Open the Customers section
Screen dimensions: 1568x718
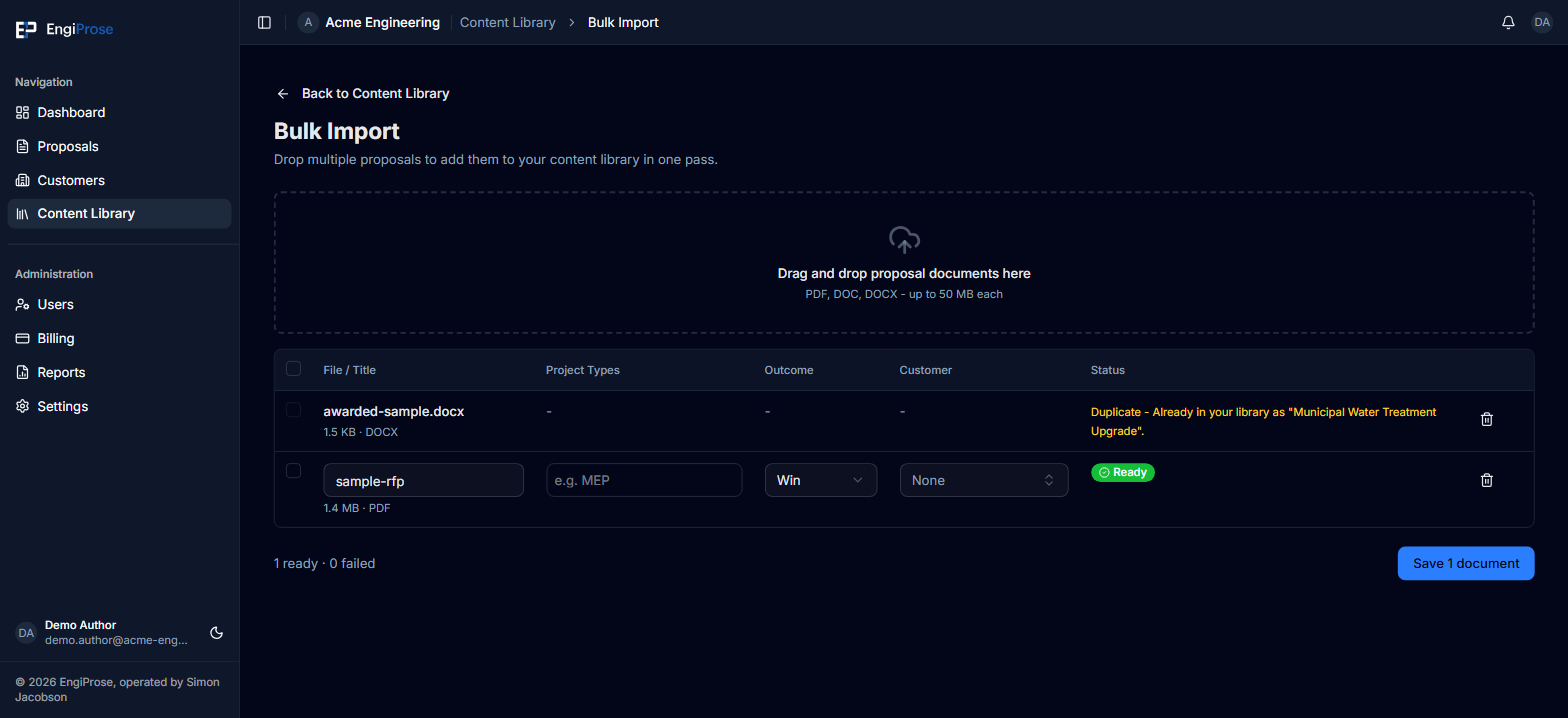click(x=119, y=181)
